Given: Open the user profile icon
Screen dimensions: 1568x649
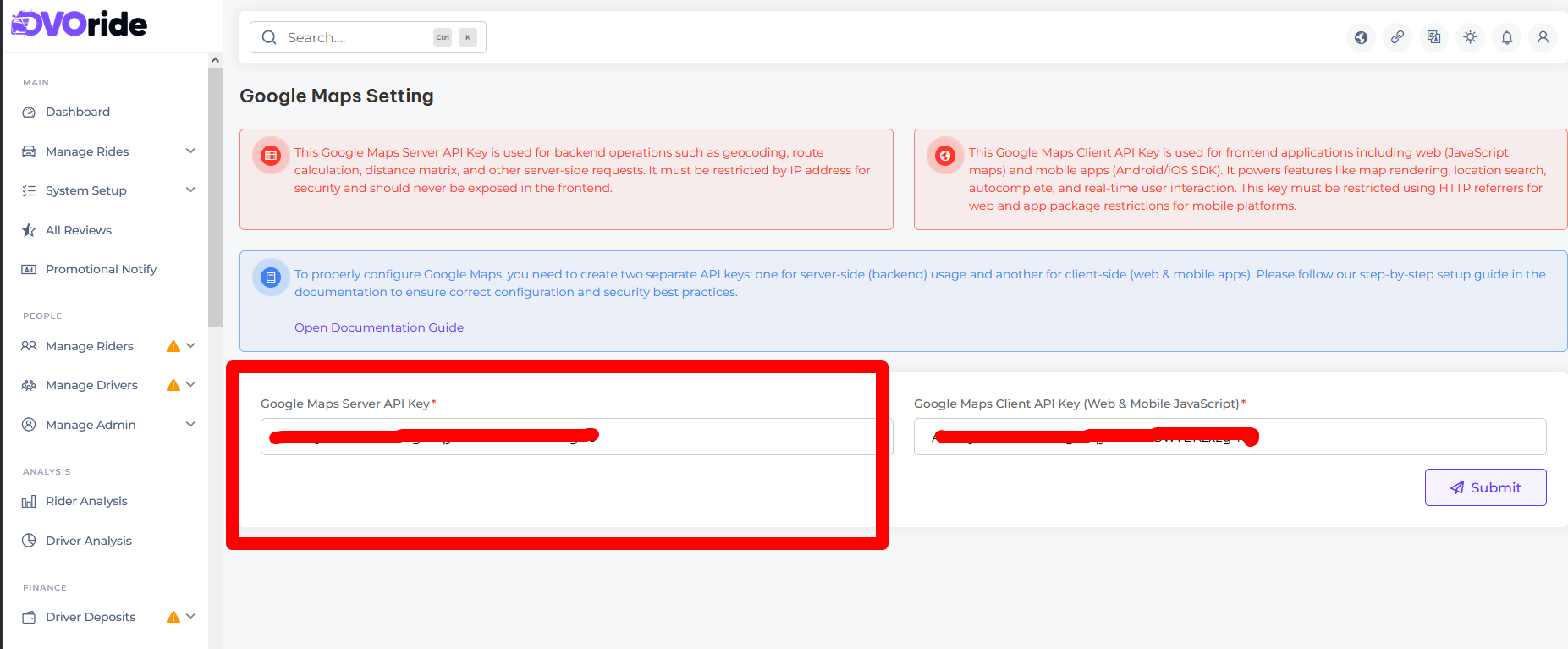Looking at the screenshot, I should (x=1543, y=37).
